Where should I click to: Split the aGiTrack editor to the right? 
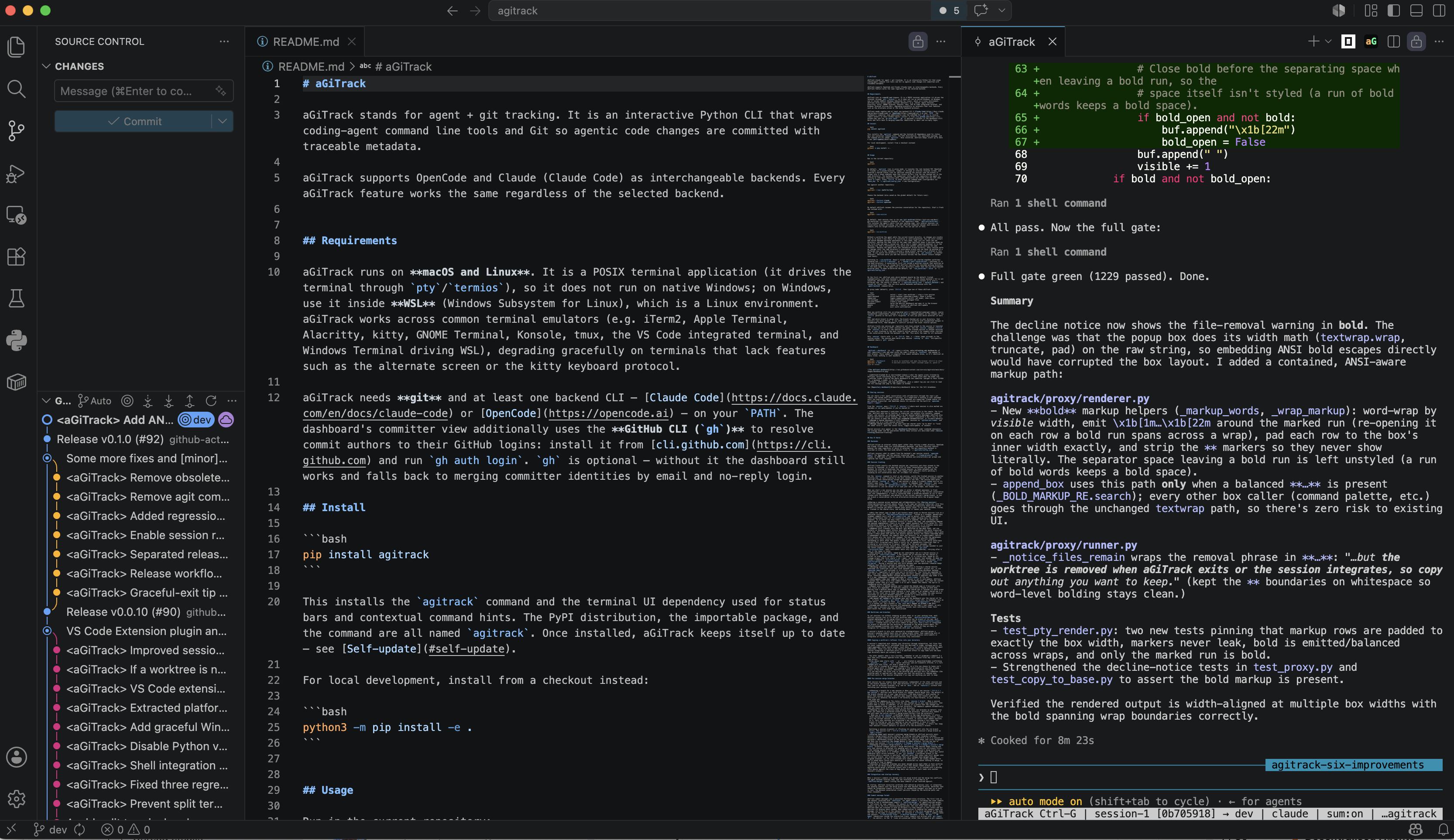click(1393, 41)
